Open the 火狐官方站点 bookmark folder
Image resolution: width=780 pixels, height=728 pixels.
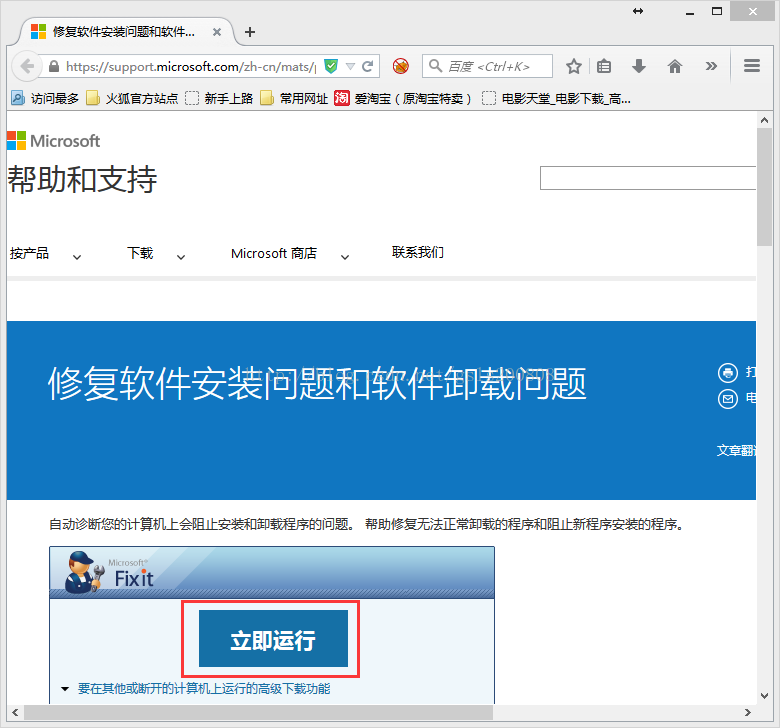coord(132,99)
